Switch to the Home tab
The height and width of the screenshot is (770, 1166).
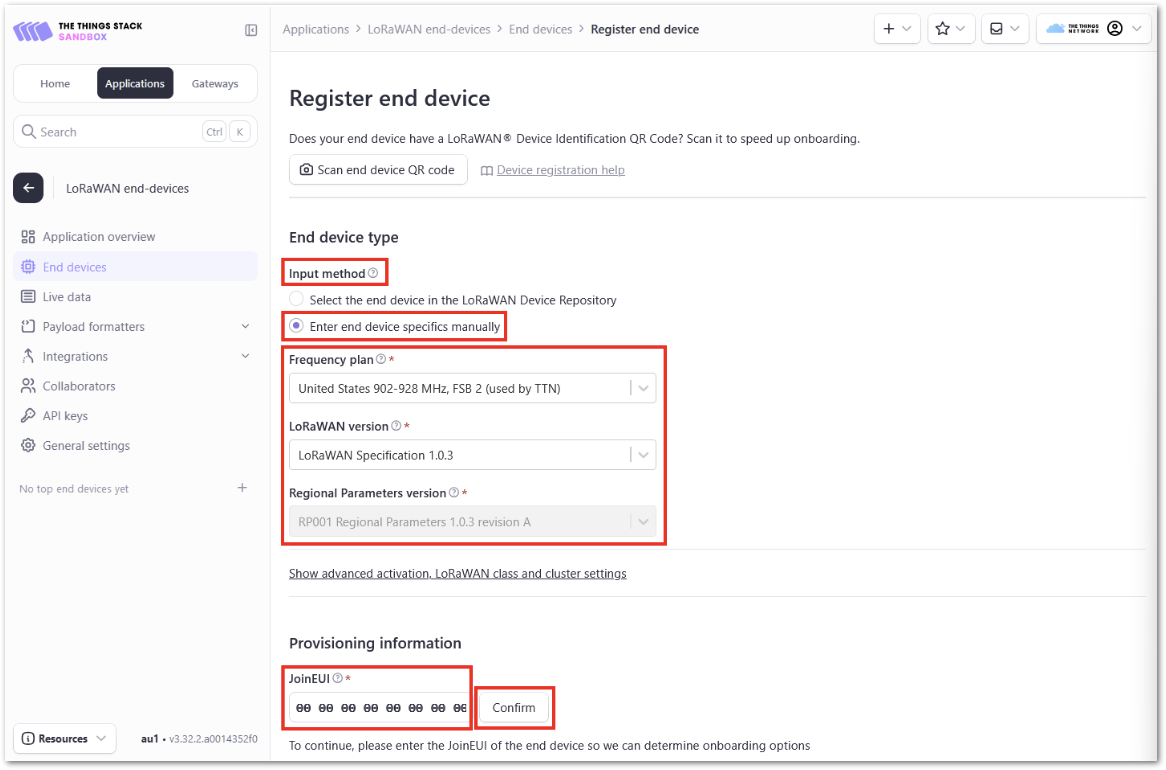55,83
